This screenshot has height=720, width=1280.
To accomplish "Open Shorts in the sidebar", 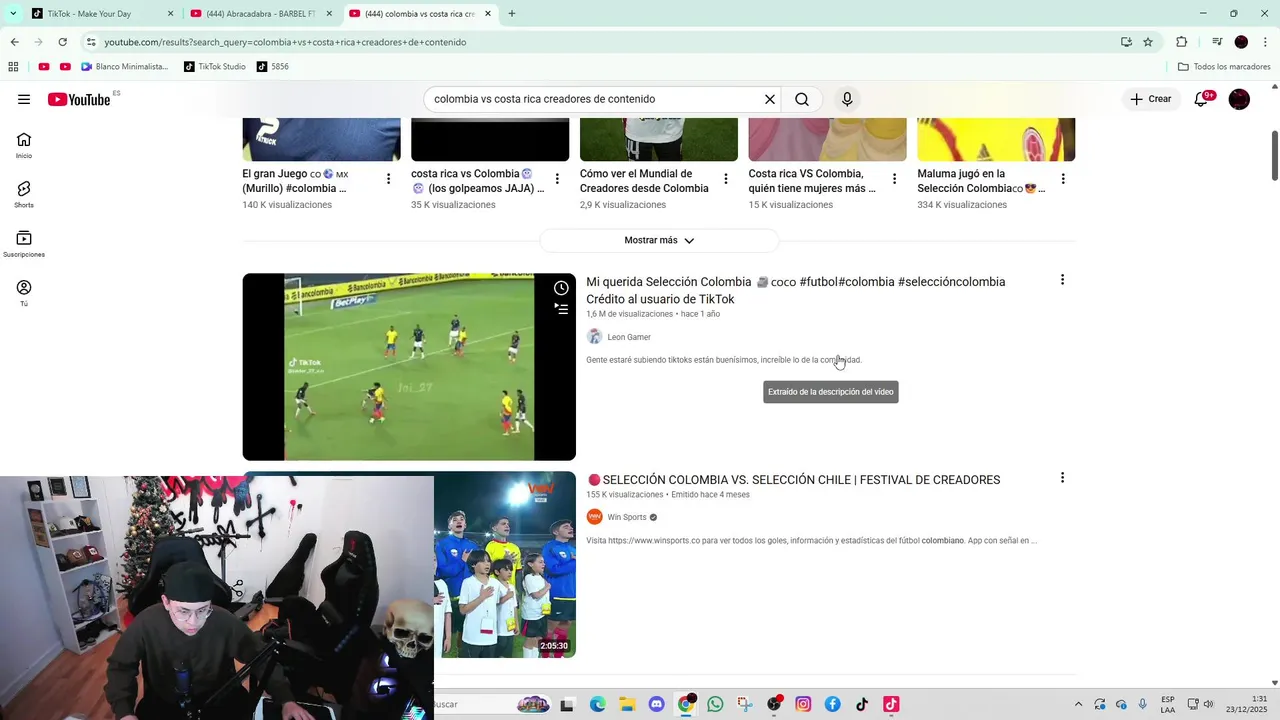I will (24, 194).
